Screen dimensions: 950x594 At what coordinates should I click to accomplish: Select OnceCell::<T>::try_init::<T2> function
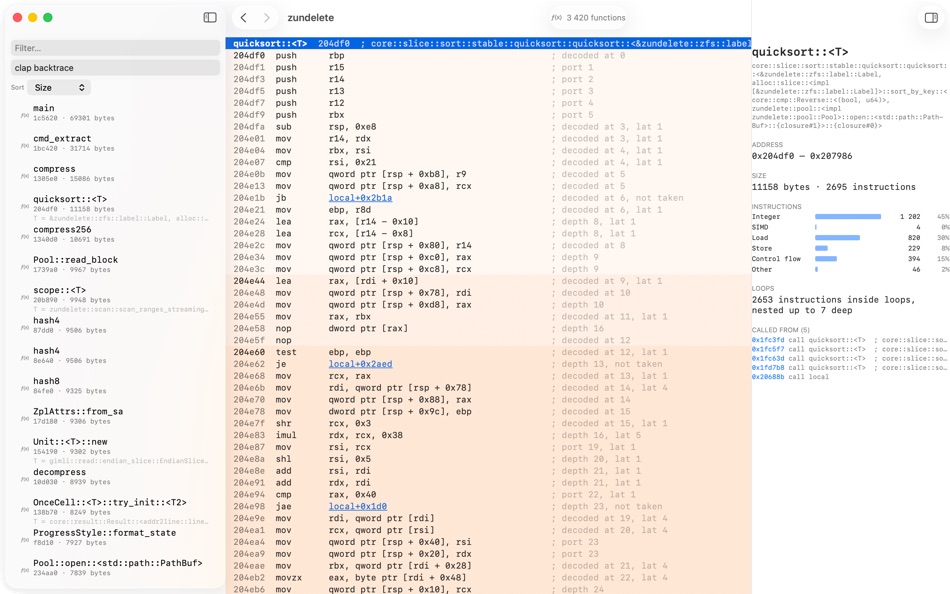click(x=115, y=510)
